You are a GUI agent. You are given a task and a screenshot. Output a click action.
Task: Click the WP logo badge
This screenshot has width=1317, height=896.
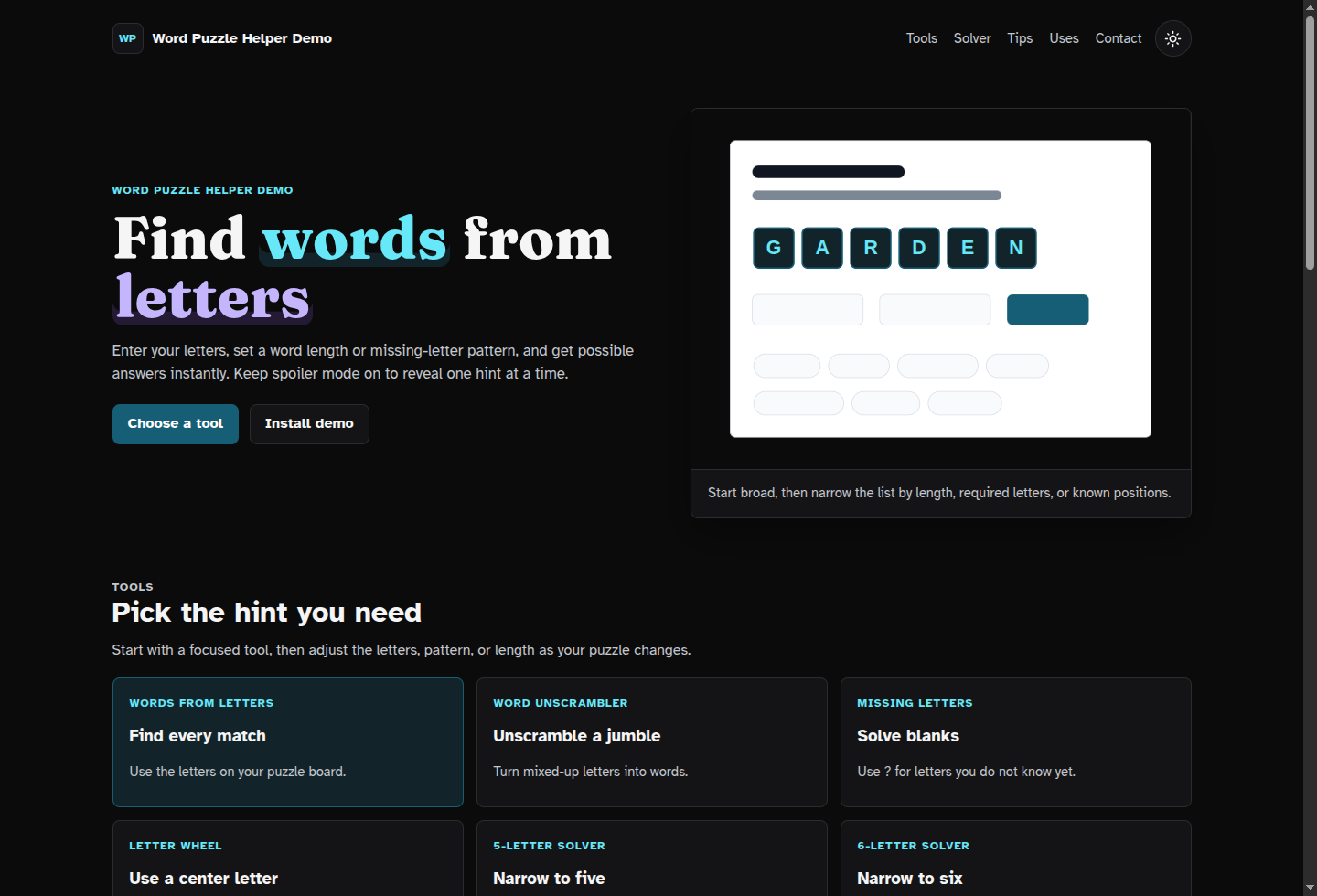pyautogui.click(x=128, y=38)
